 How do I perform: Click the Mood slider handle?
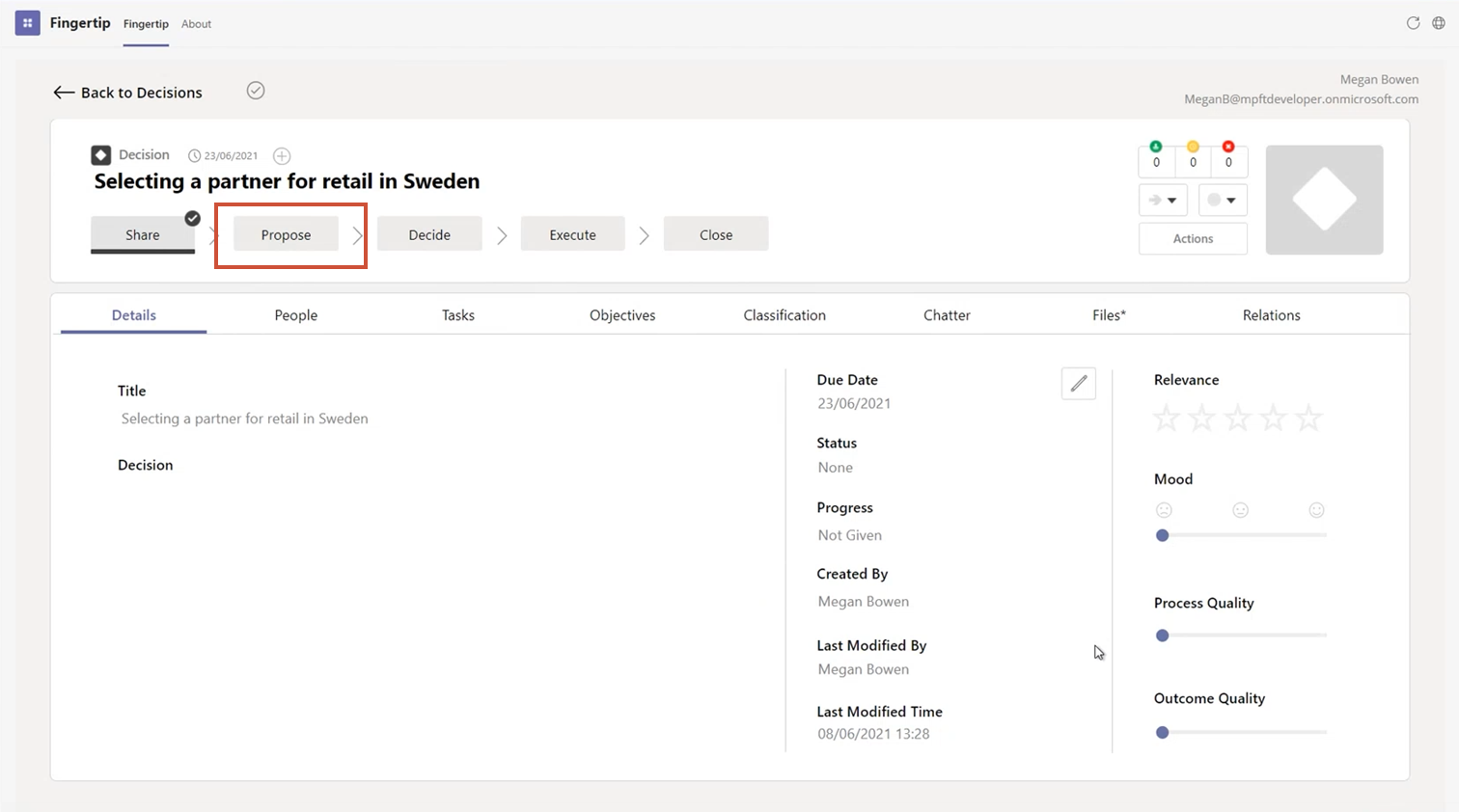click(x=1163, y=535)
